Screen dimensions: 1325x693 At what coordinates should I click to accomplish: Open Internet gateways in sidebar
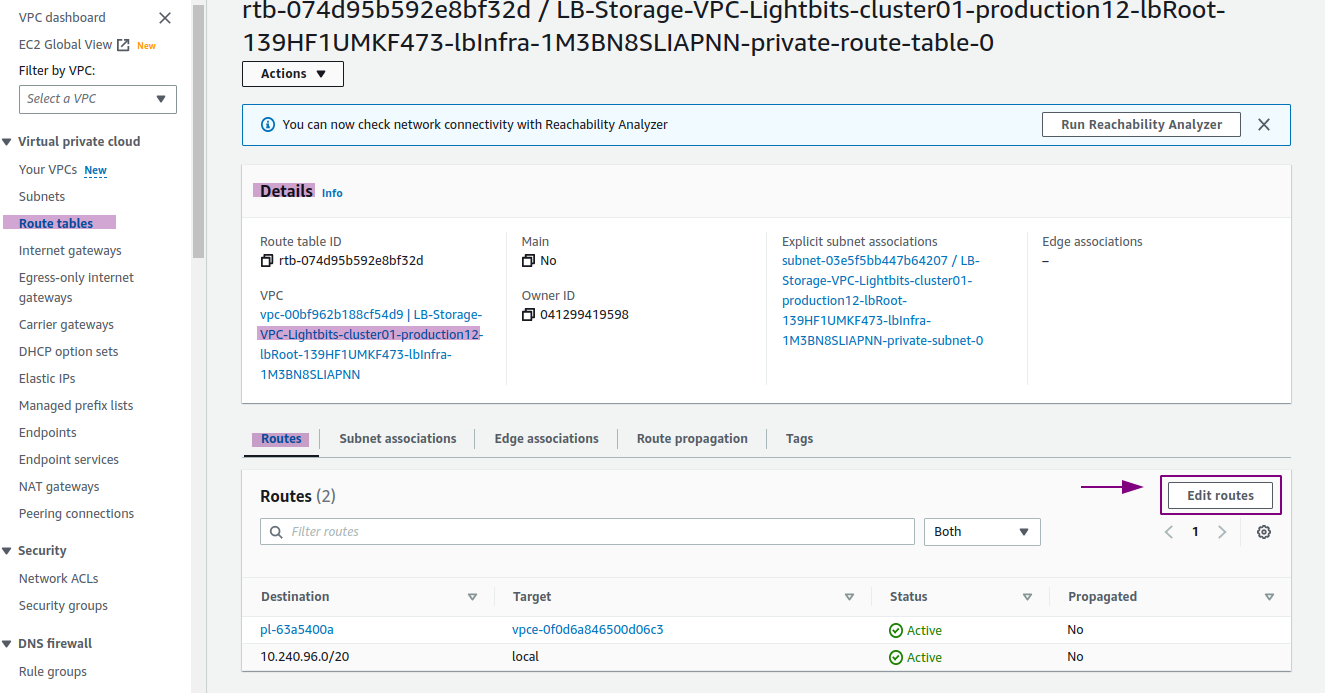coord(70,251)
